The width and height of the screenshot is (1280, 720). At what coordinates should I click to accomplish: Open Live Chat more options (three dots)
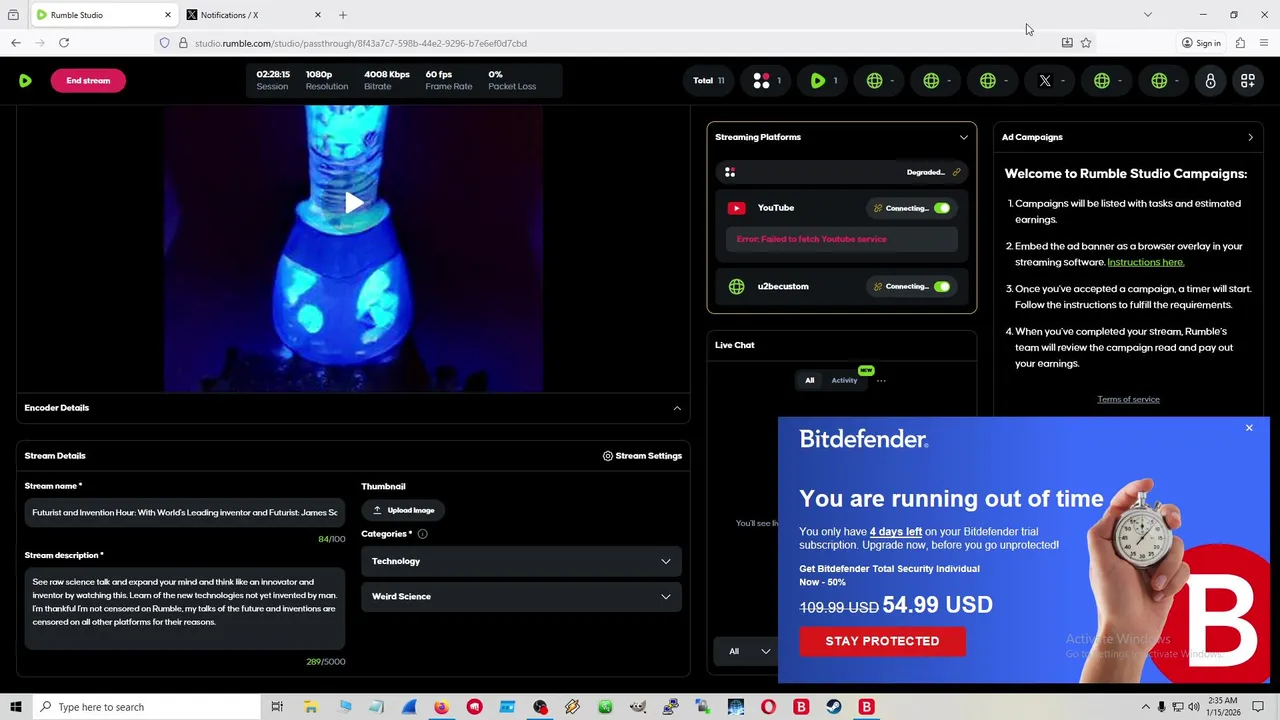pos(881,380)
